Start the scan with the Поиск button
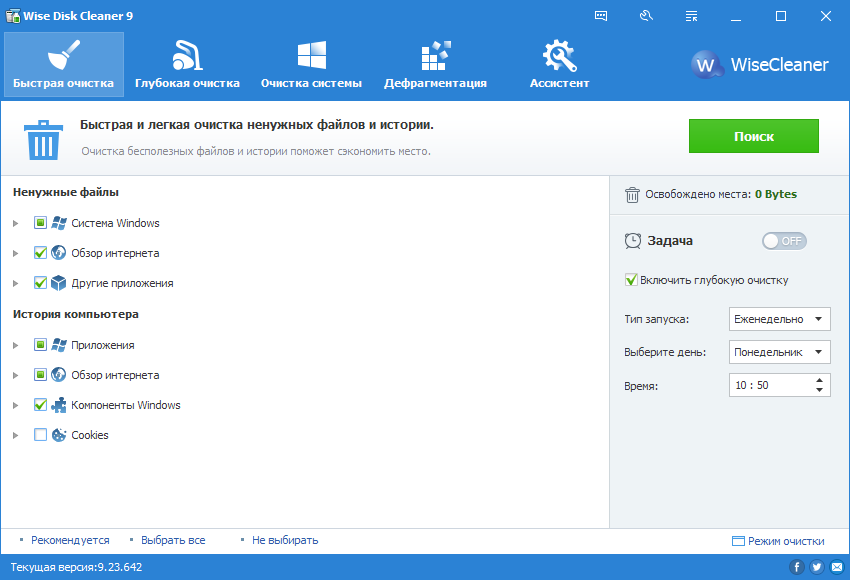 (x=754, y=136)
